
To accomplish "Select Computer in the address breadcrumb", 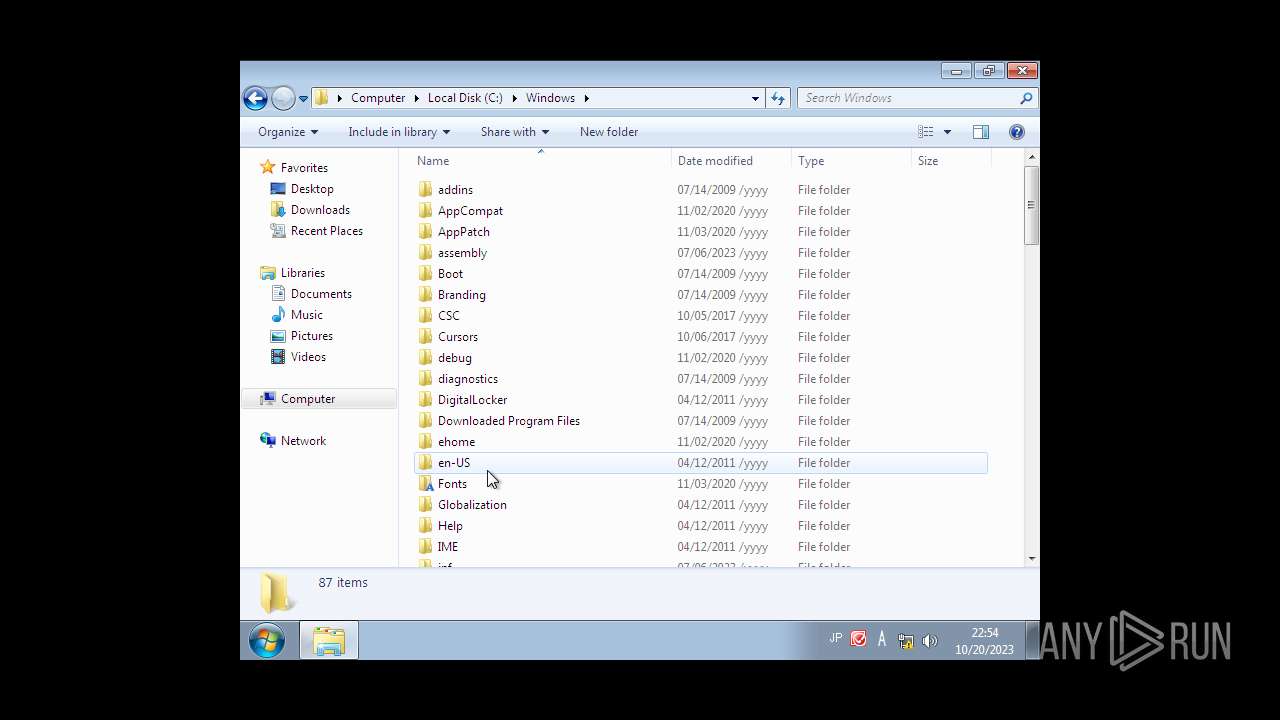I will pyautogui.click(x=378, y=98).
